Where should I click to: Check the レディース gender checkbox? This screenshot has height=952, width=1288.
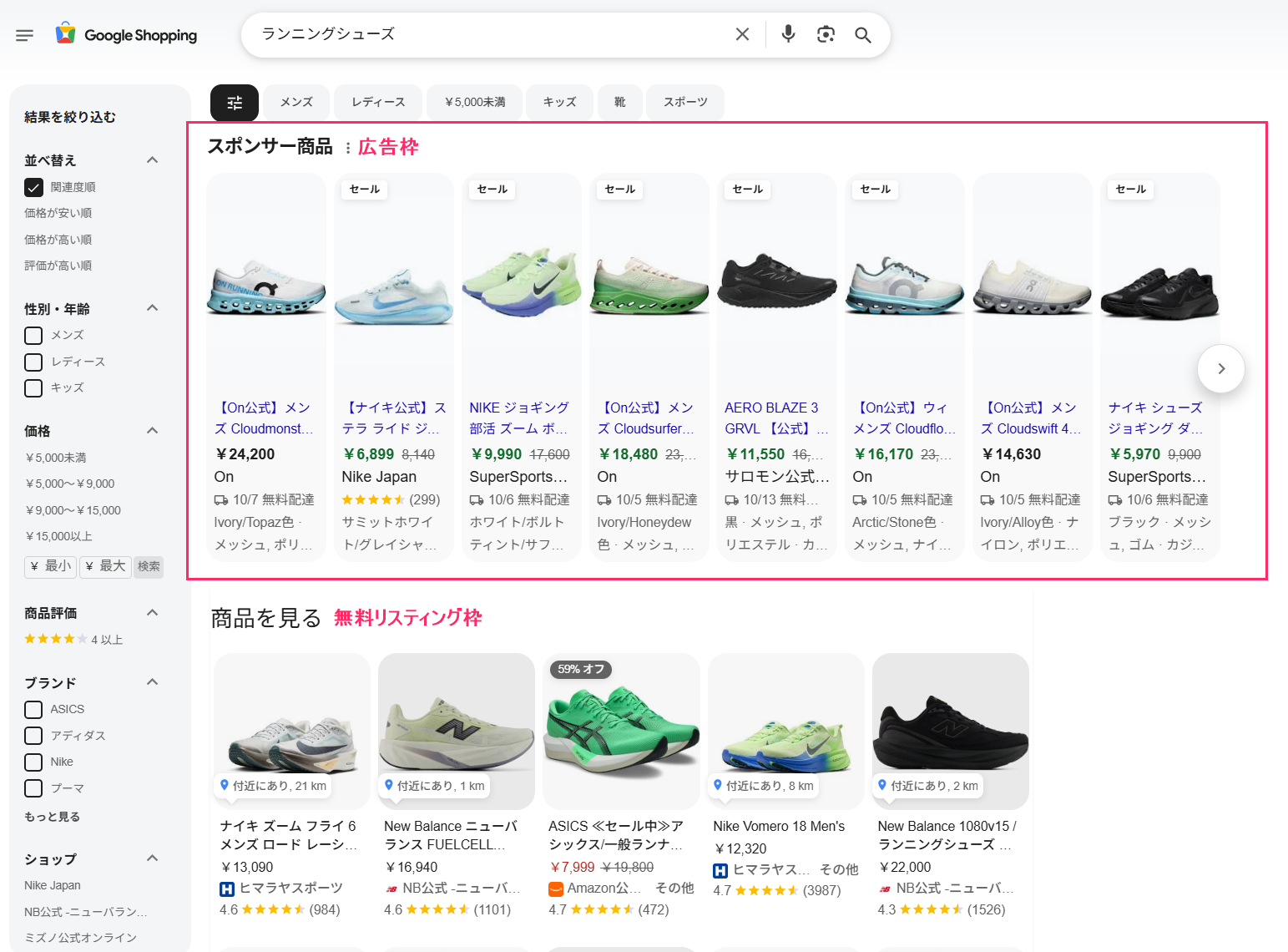pos(33,362)
